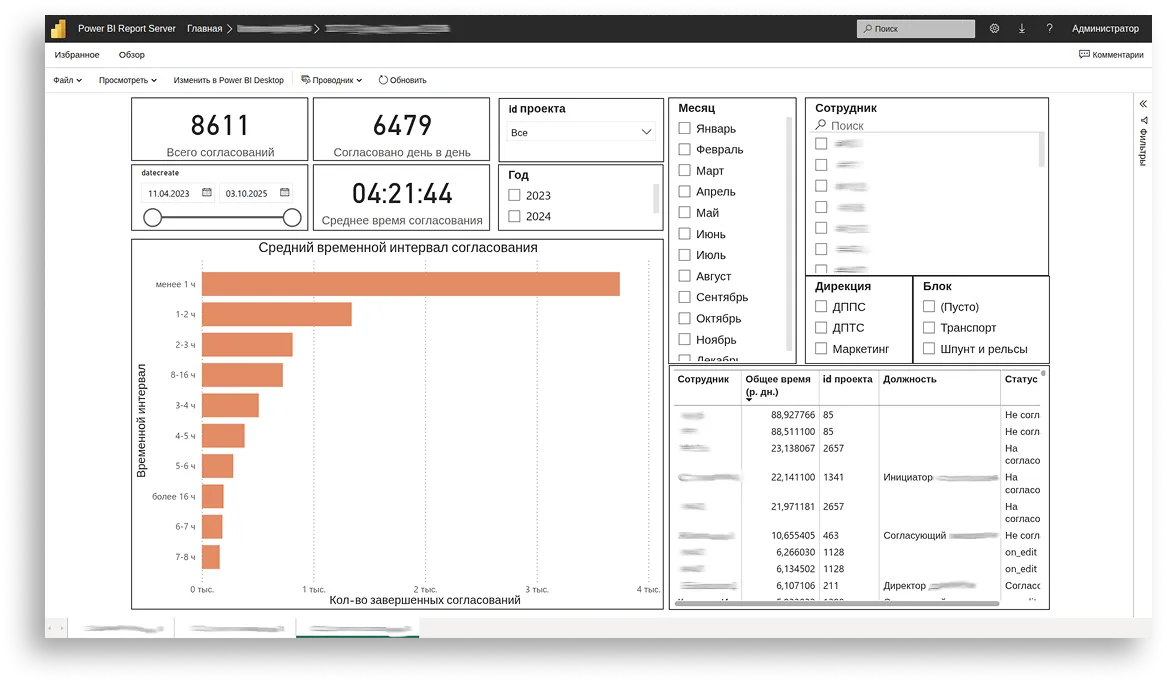Open the help question mark icon

(1049, 29)
